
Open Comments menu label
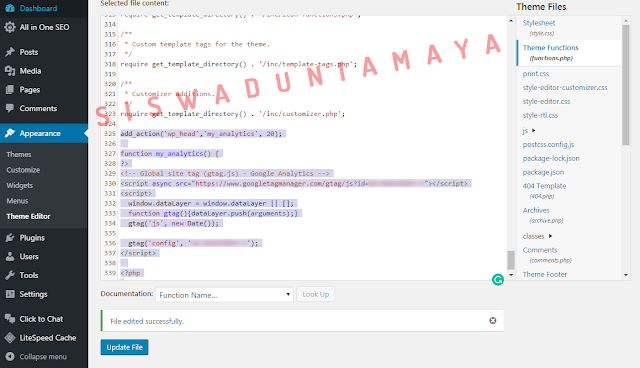tap(38, 109)
